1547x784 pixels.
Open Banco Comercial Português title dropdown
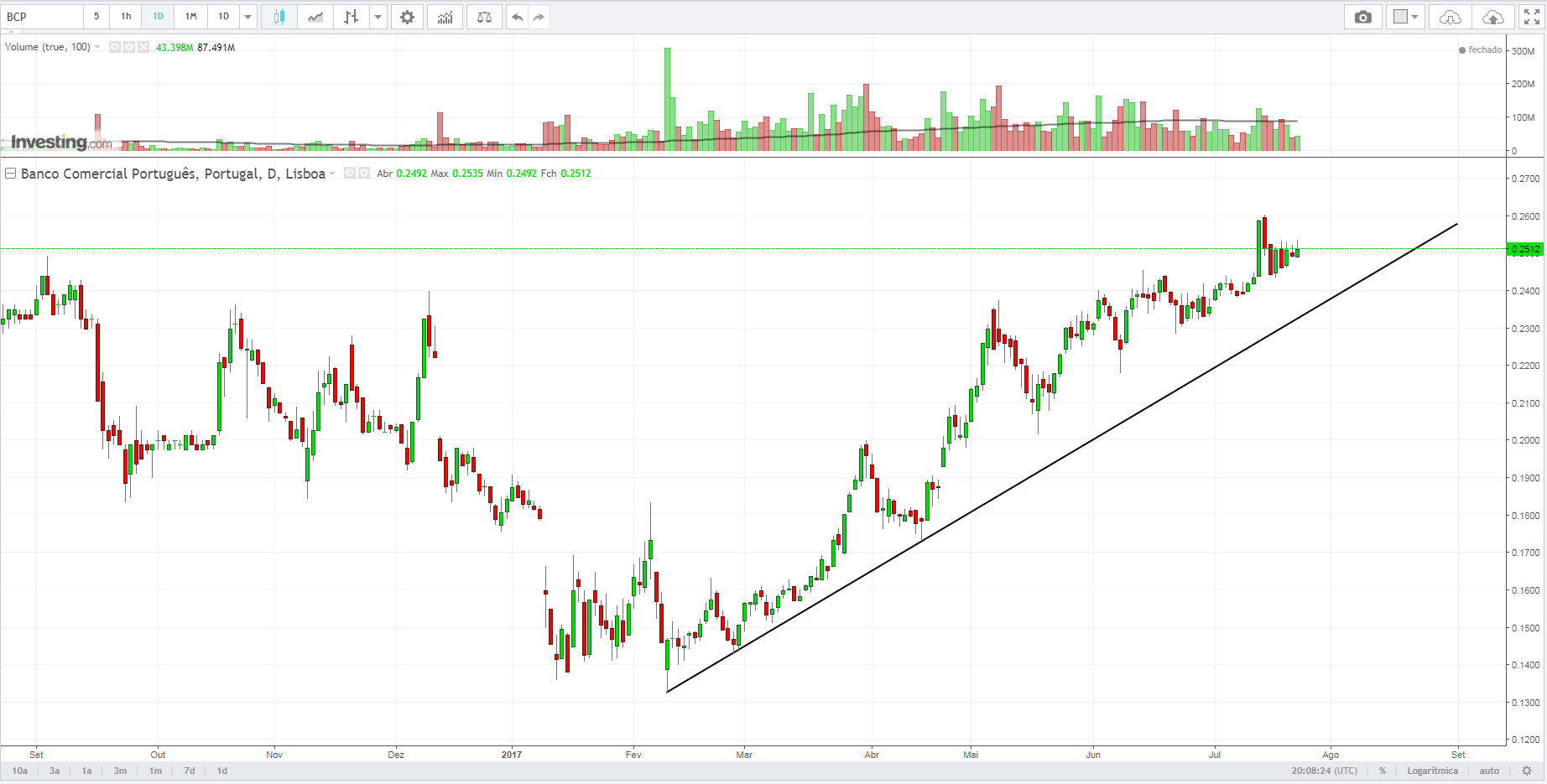coord(332,174)
